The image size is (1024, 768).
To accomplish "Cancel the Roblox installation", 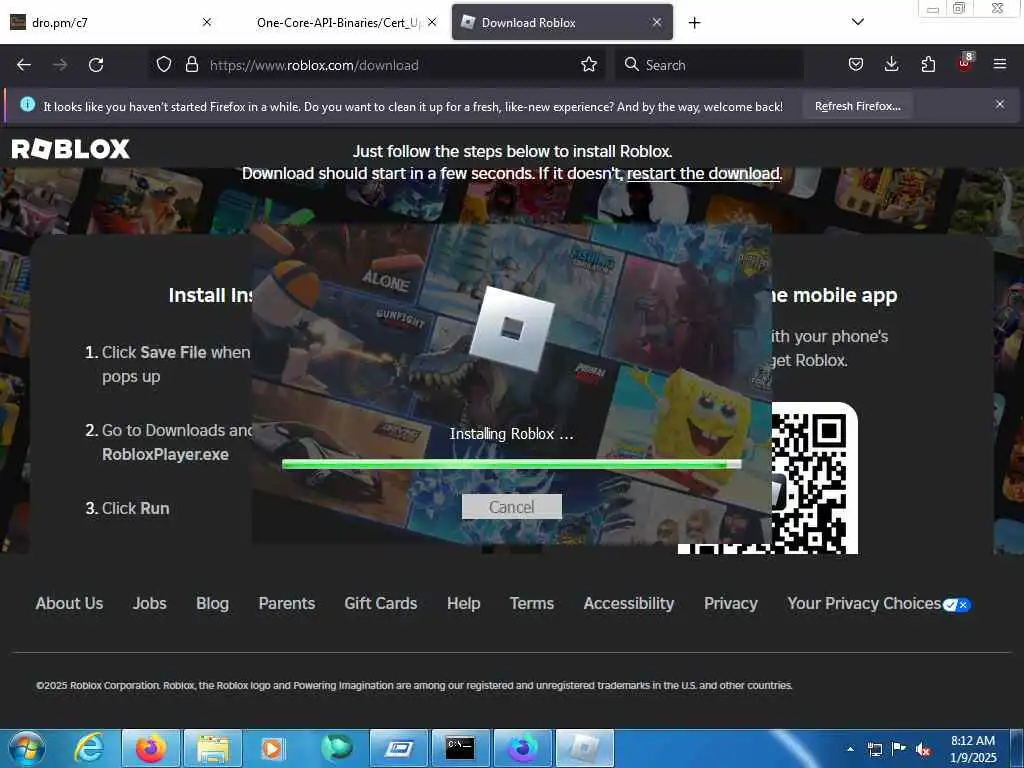I will [511, 507].
